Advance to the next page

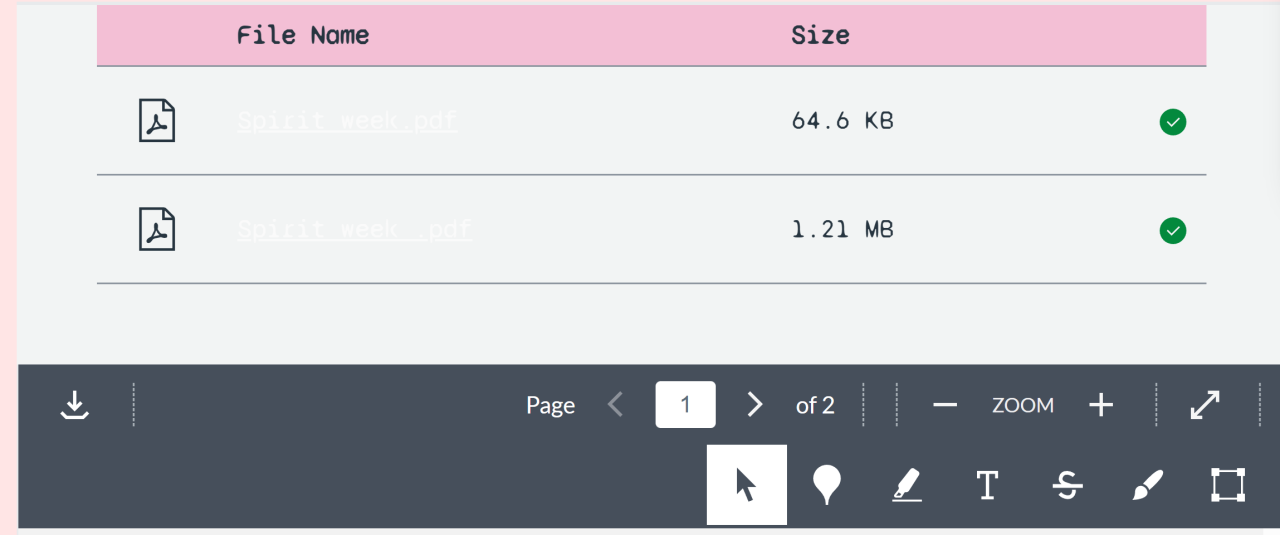pyautogui.click(x=755, y=405)
